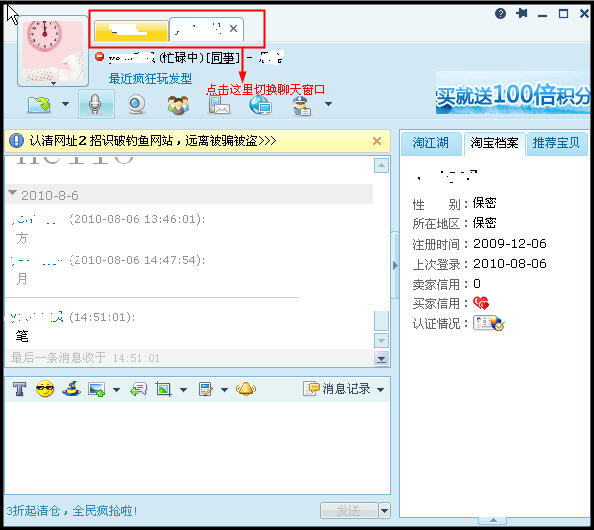Expand the send image dropdown arrow
Screen dimensions: 594x530
[x=116, y=389]
